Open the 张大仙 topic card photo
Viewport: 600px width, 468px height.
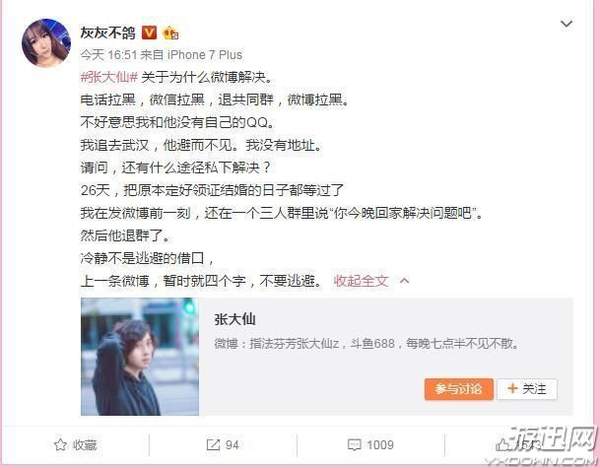point(140,357)
